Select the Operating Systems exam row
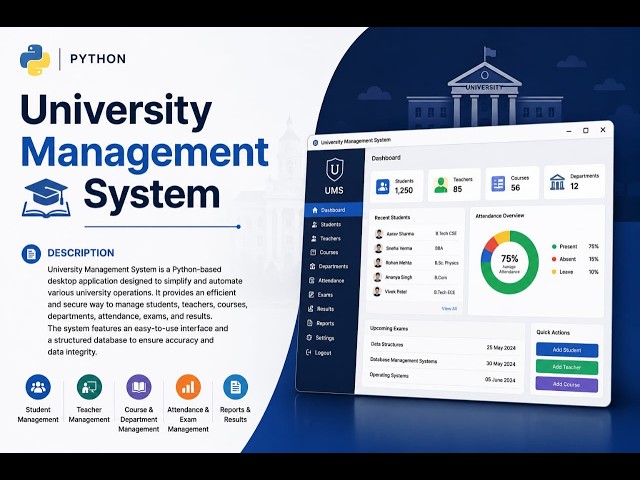Screen dimensions: 640x480 click(x=442, y=377)
